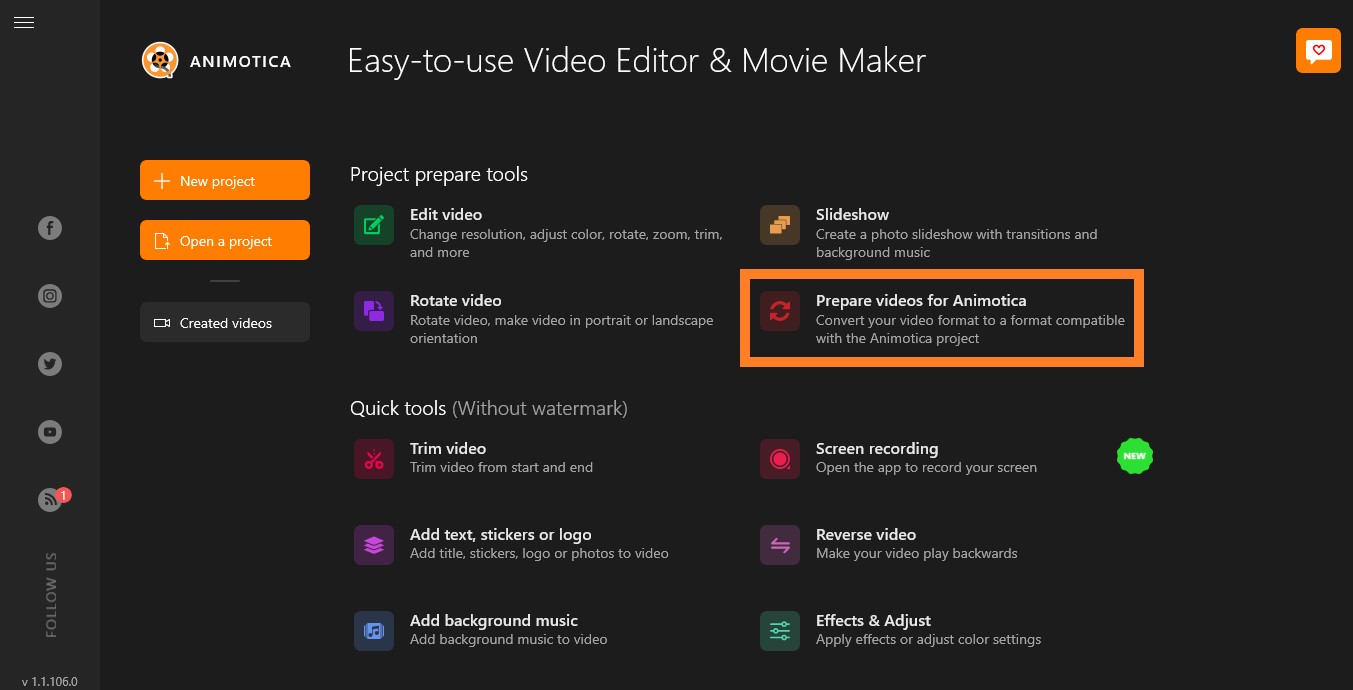The width and height of the screenshot is (1353, 690).
Task: Click the red convert arrows icon
Action: click(x=780, y=311)
